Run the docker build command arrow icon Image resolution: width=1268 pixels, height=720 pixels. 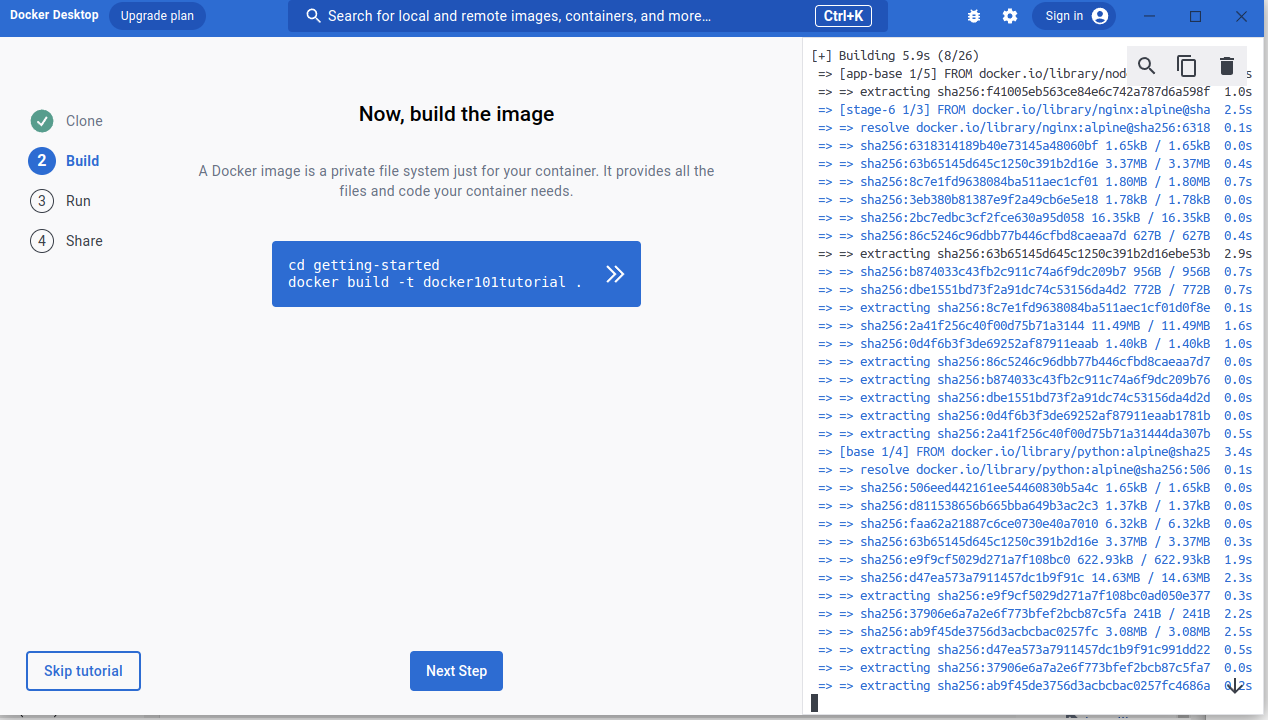(x=614, y=274)
